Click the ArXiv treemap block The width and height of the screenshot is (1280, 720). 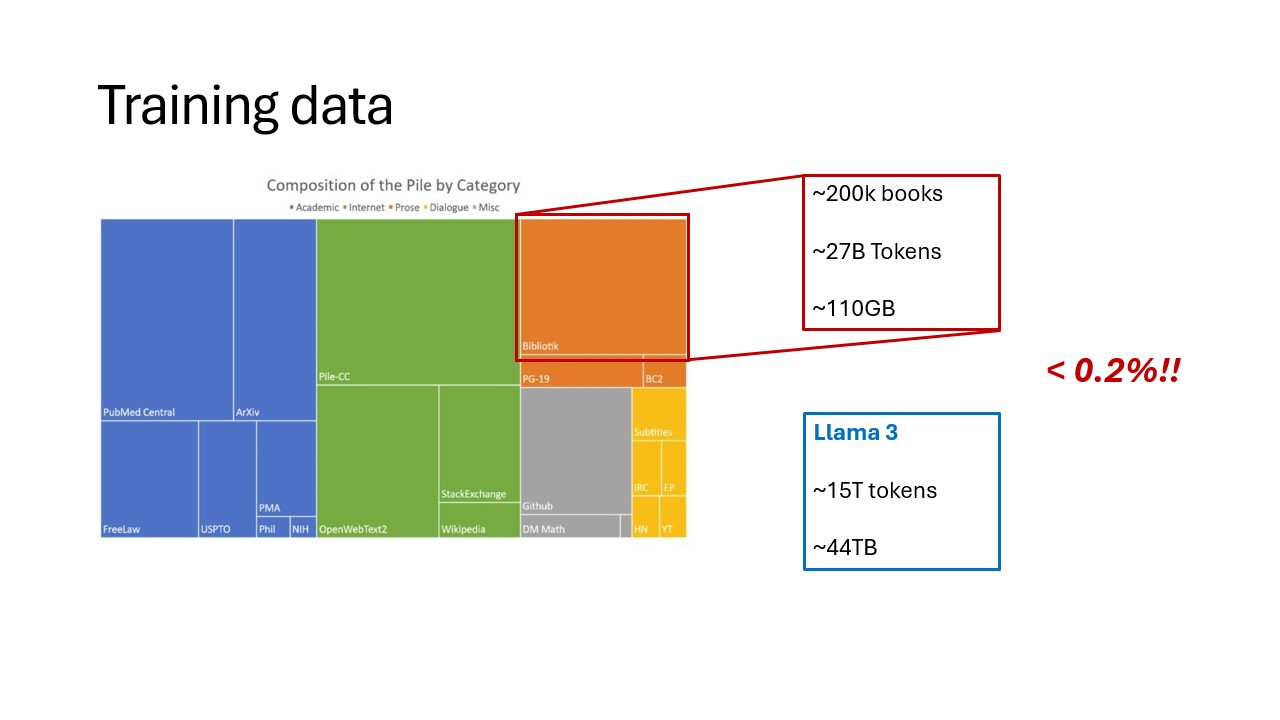pyautogui.click(x=275, y=320)
